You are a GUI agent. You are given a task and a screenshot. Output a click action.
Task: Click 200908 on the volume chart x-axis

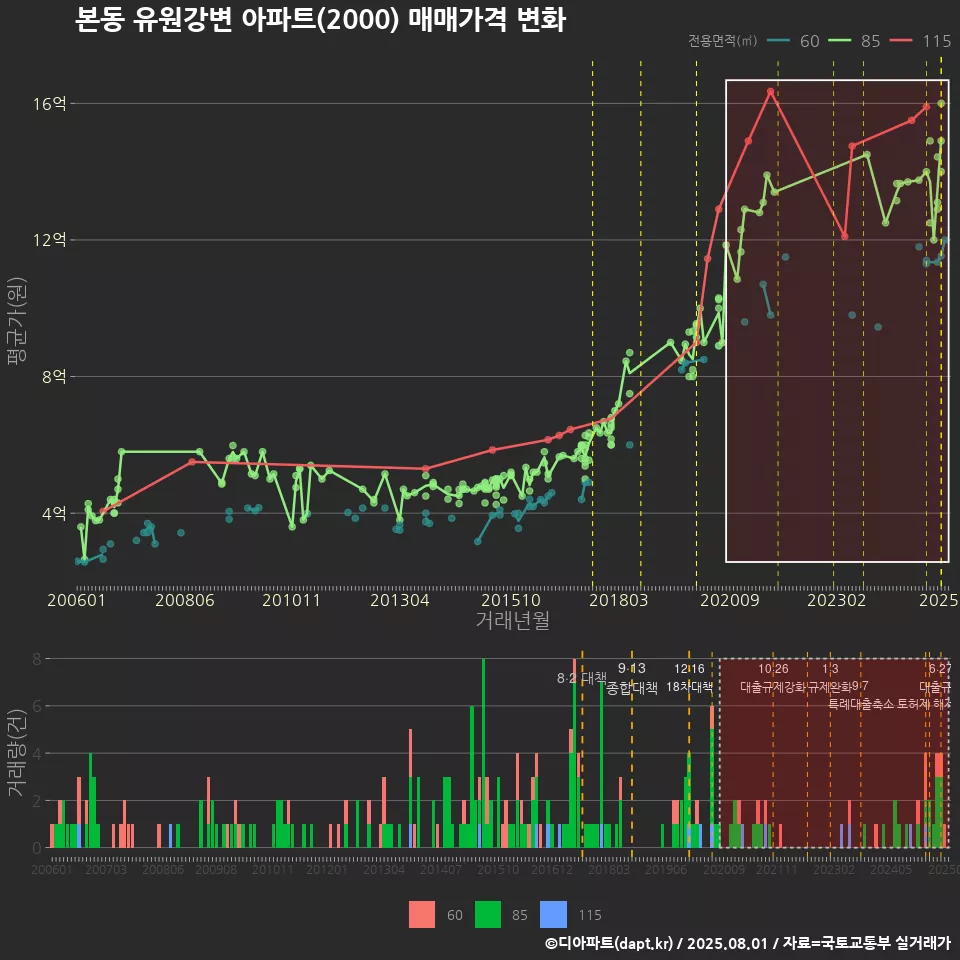coord(216,869)
